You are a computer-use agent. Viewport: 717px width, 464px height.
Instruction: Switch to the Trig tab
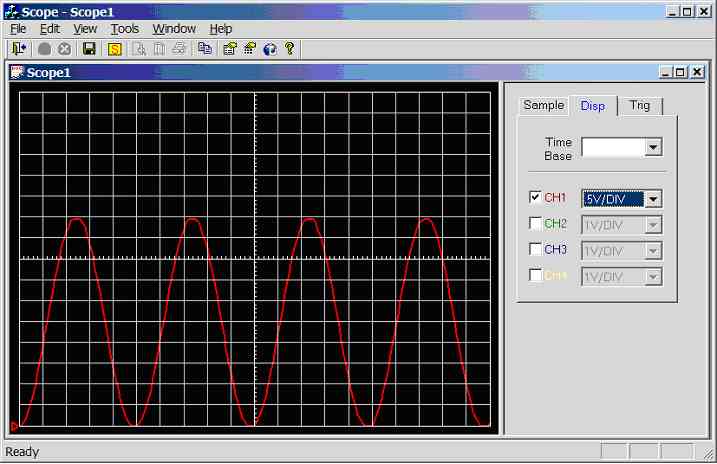639,105
